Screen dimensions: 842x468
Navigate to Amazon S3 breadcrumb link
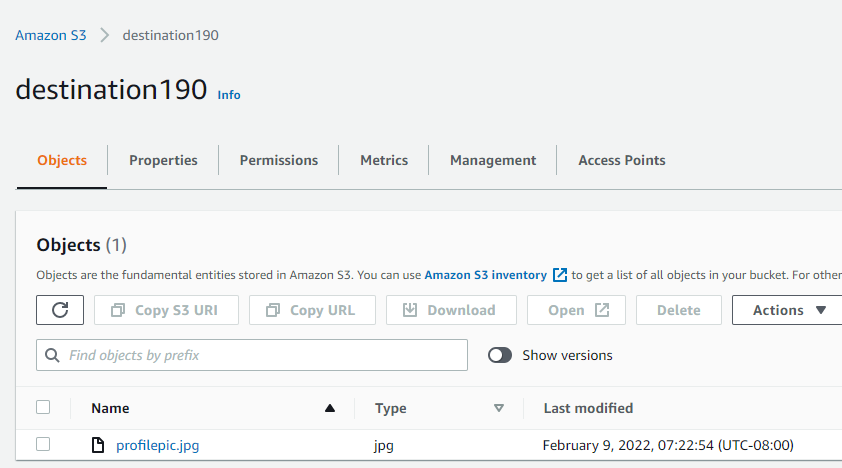(x=51, y=35)
